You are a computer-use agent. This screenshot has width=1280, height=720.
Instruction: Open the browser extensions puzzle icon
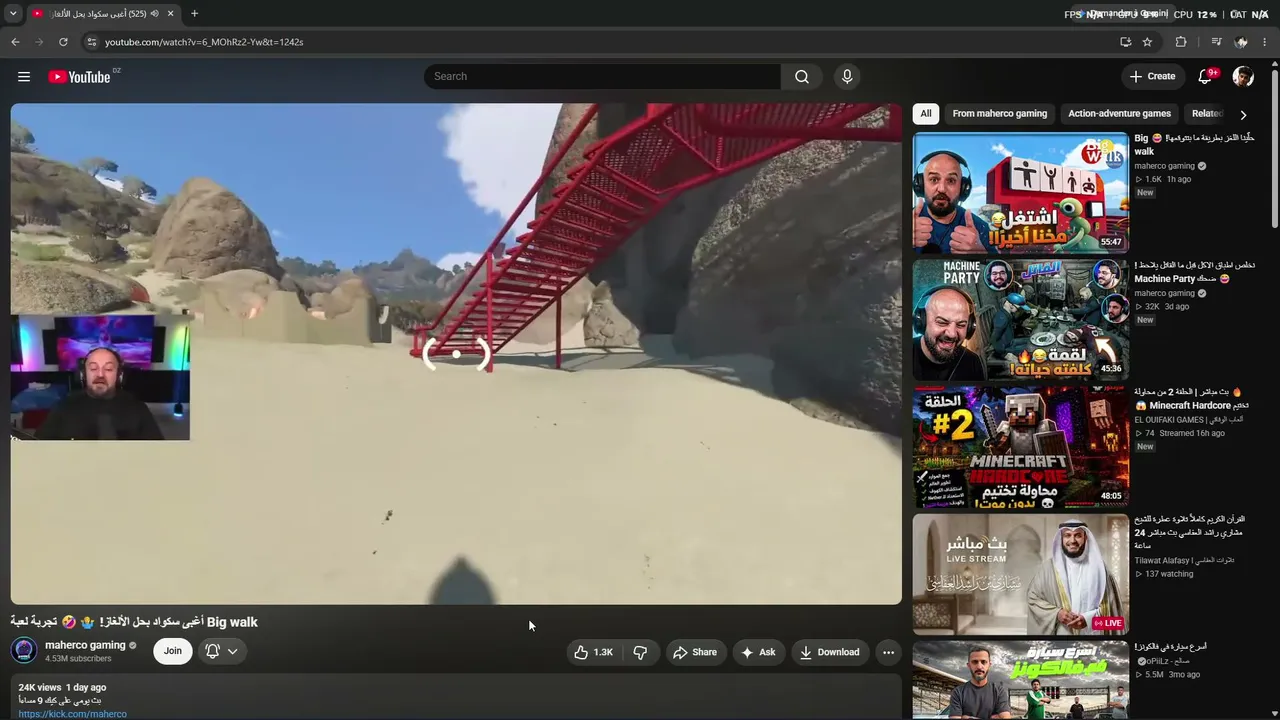coord(1181,42)
